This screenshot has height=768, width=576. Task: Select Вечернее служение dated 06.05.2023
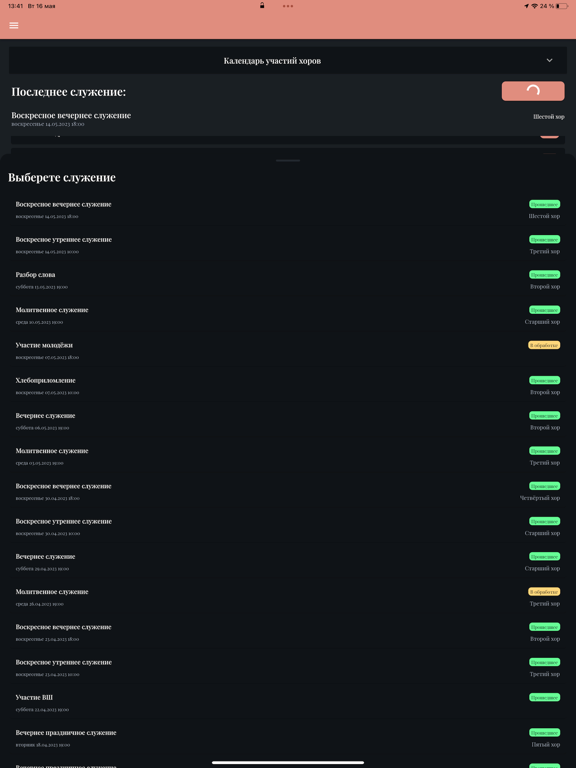click(288, 421)
